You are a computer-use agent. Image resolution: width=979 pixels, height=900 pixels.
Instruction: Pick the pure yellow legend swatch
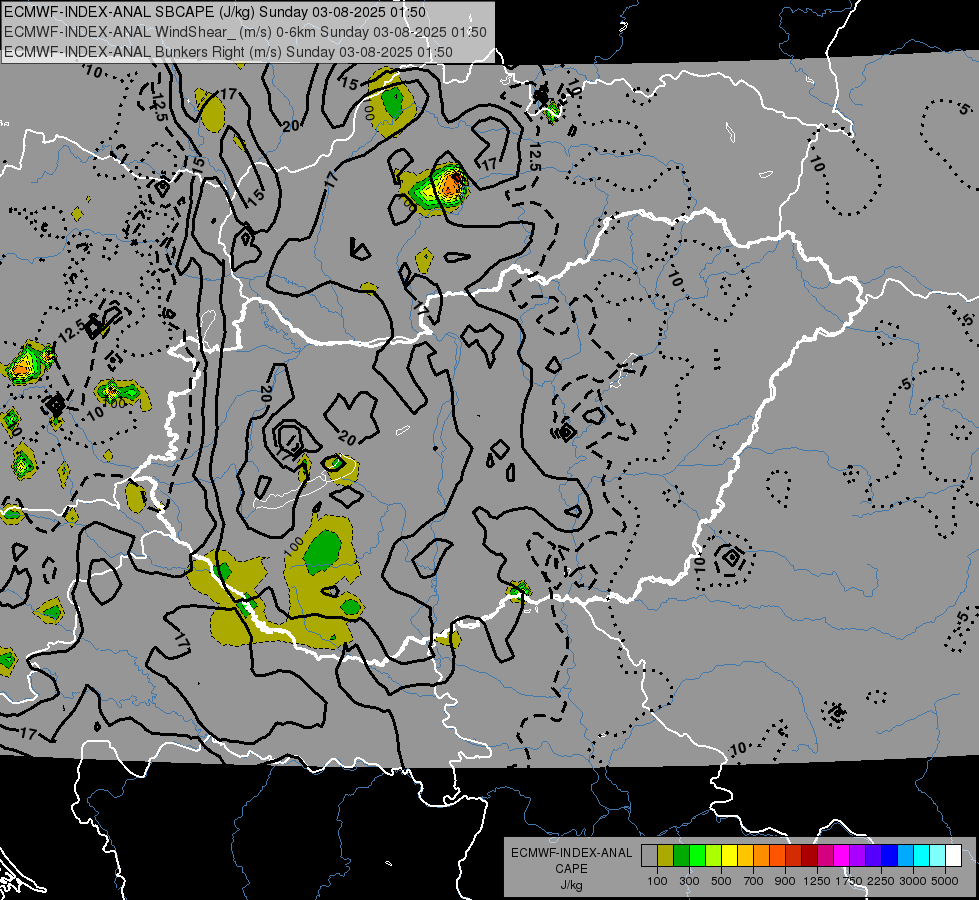[x=729, y=856]
